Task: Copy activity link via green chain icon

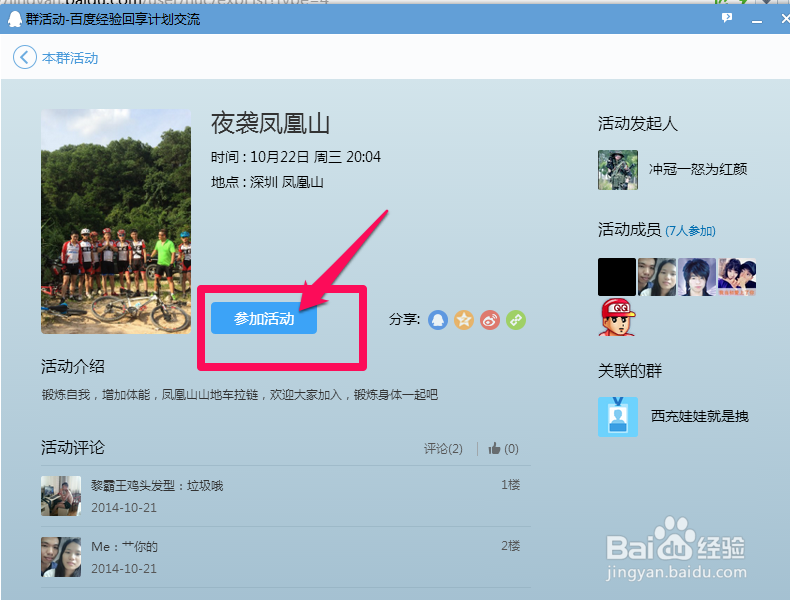Action: [516, 319]
